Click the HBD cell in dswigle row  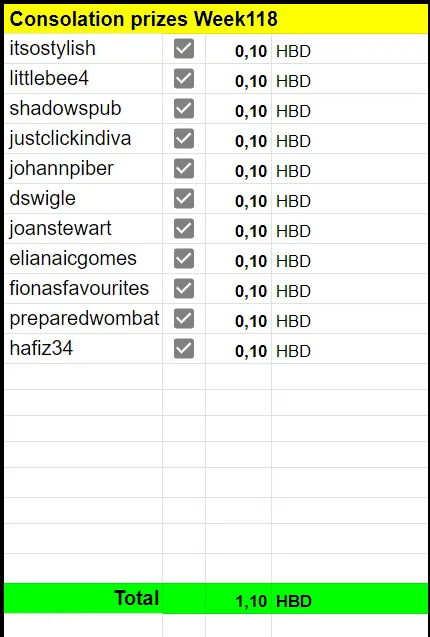[x=350, y=199]
